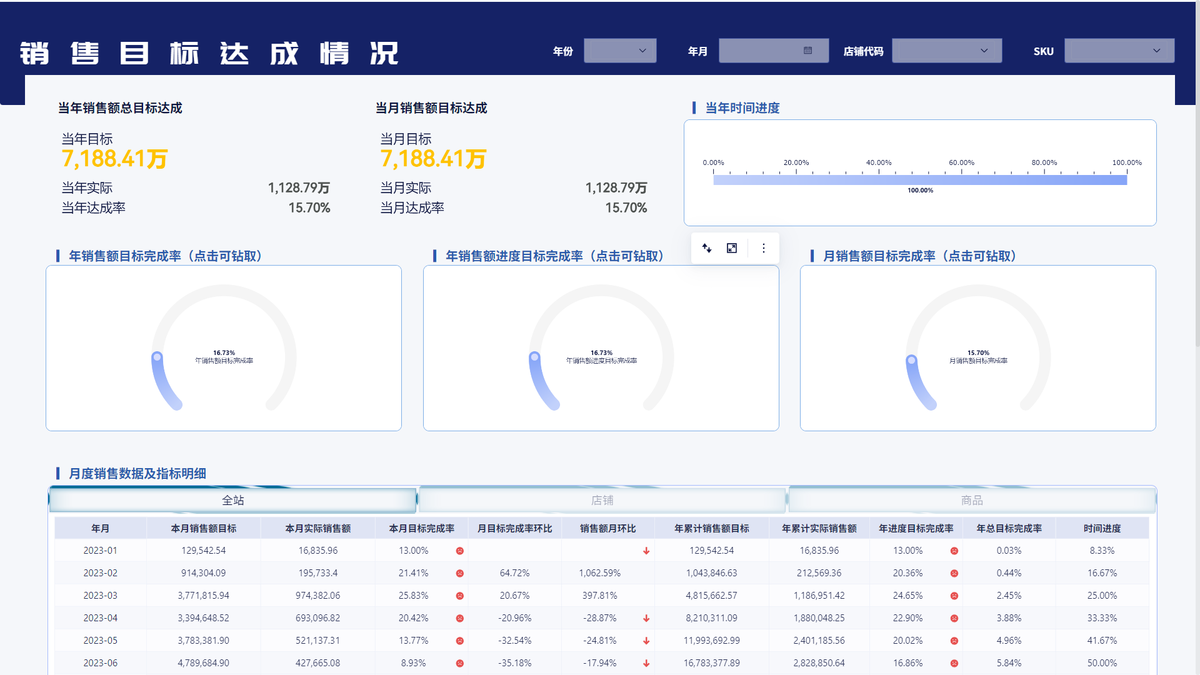Click the 月度销售数据及指标明细 section title
The width and height of the screenshot is (1200, 675).
[138, 474]
